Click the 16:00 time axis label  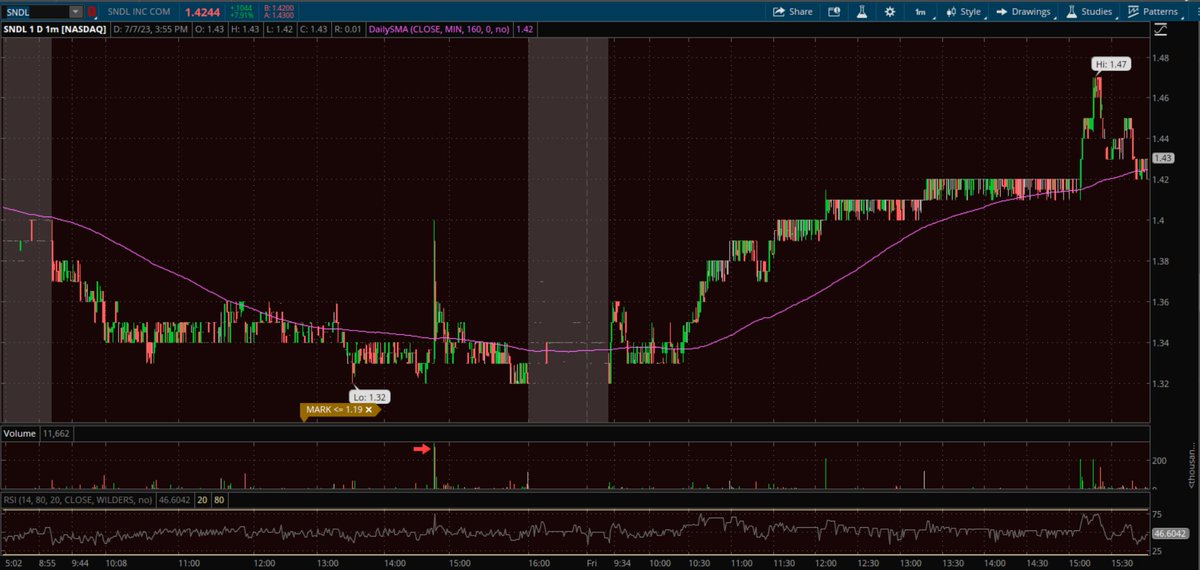pos(539,564)
